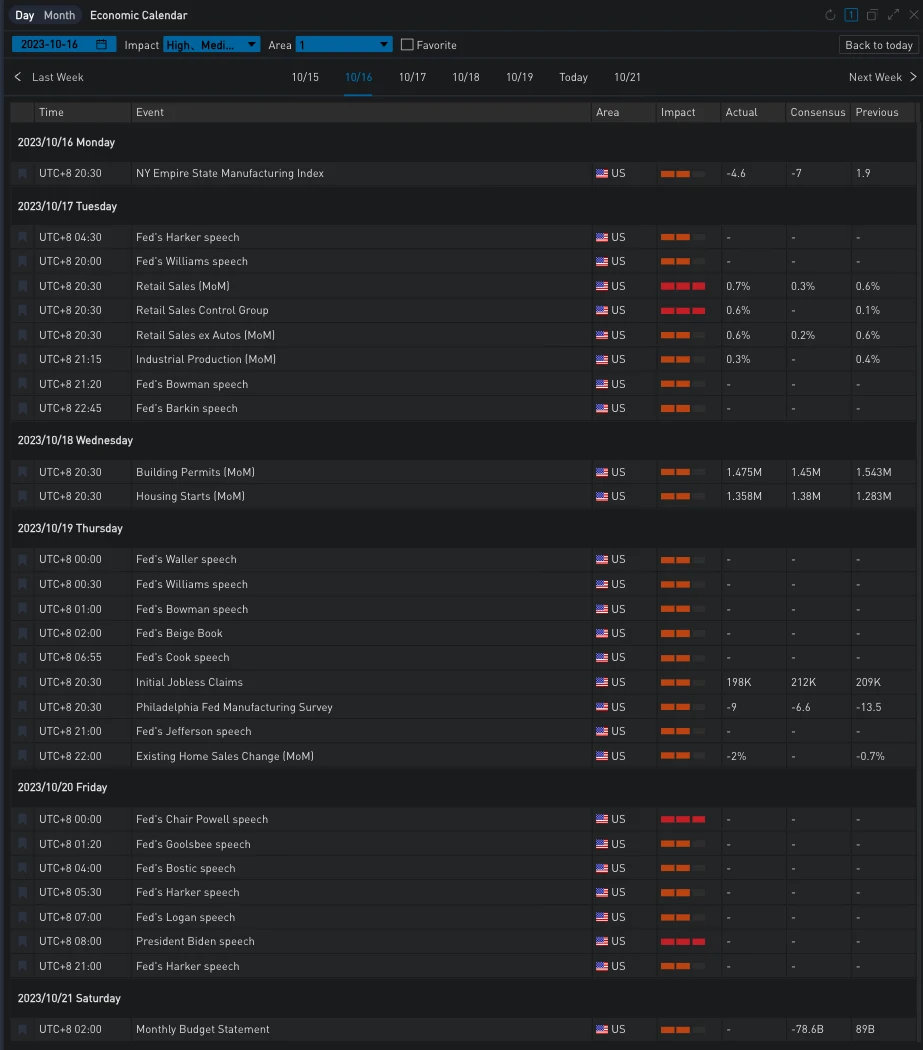Bookmark Fed's Chair Powell speech event
This screenshot has height=1050, width=923.
point(23,820)
